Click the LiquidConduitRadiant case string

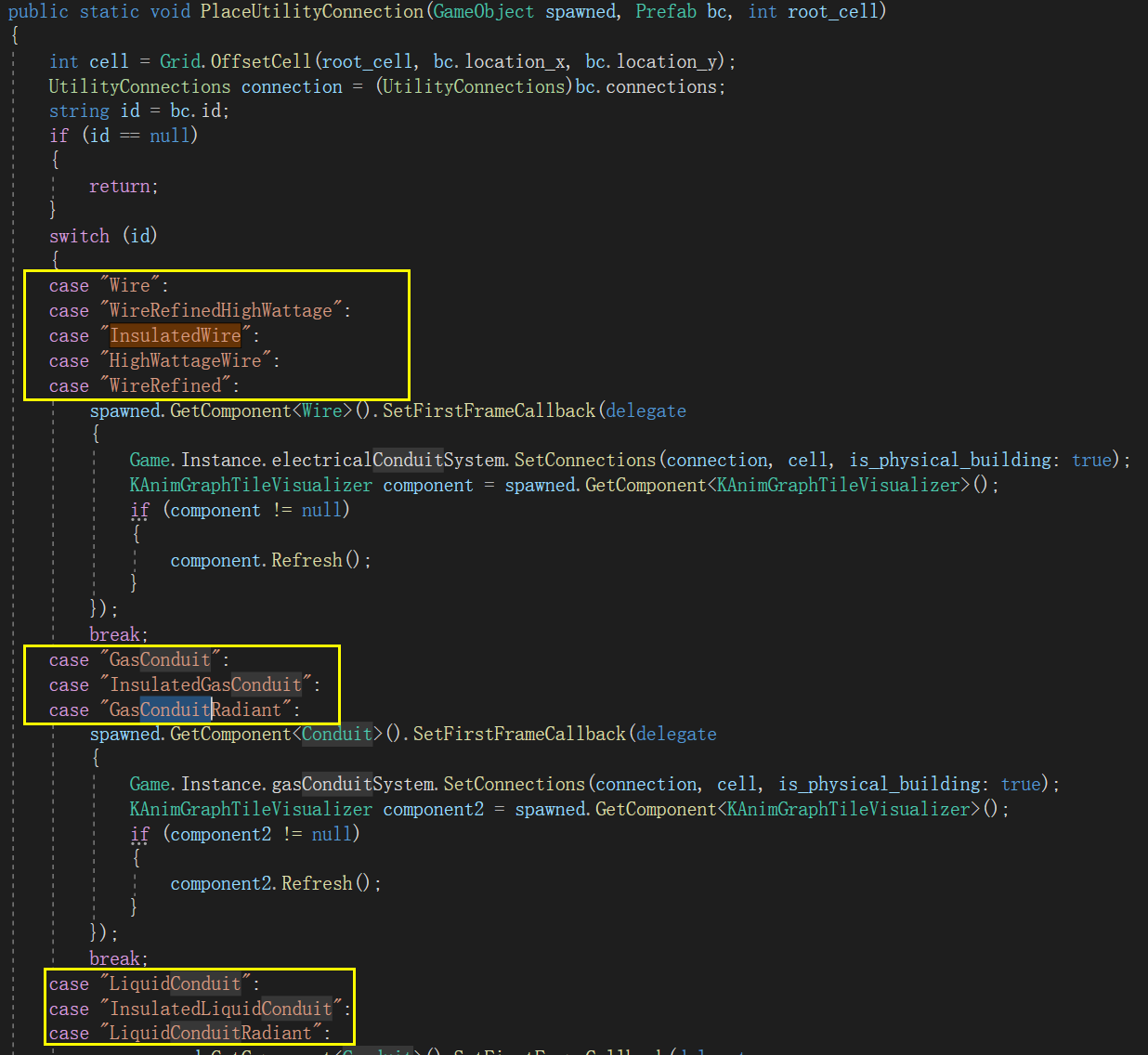click(x=211, y=1034)
